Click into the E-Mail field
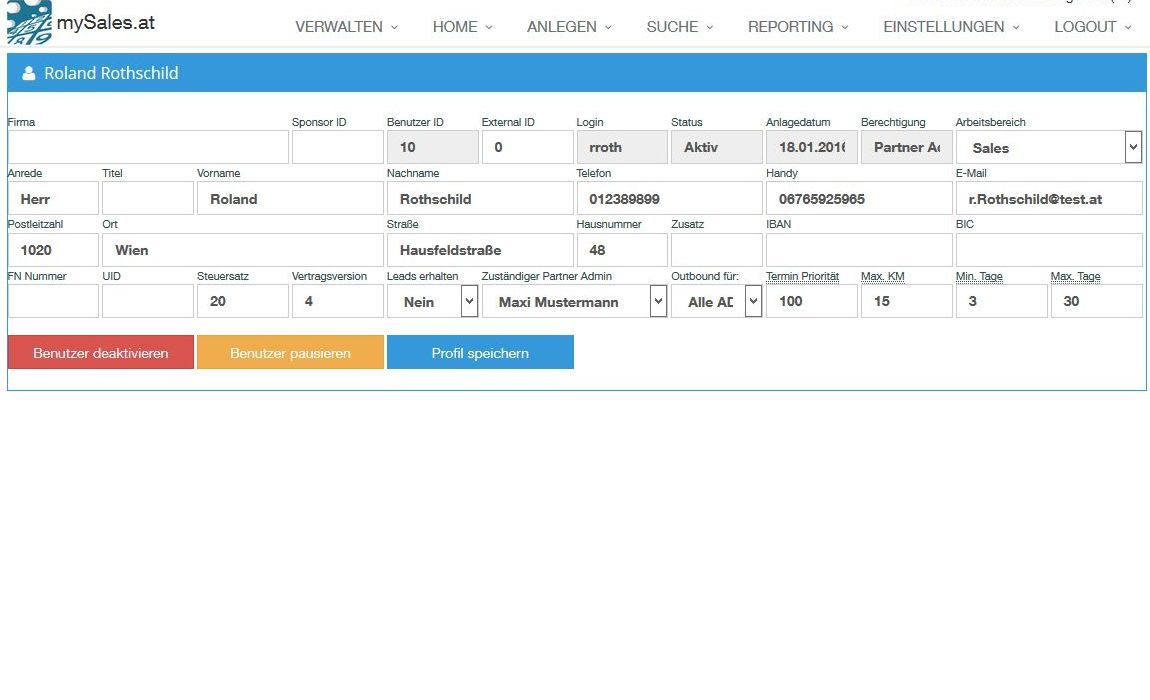This screenshot has width=1150, height=700. click(x=1048, y=199)
